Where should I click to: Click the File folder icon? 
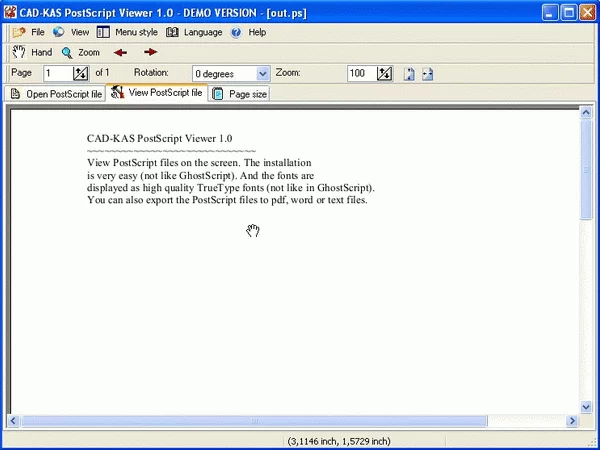[x=19, y=32]
